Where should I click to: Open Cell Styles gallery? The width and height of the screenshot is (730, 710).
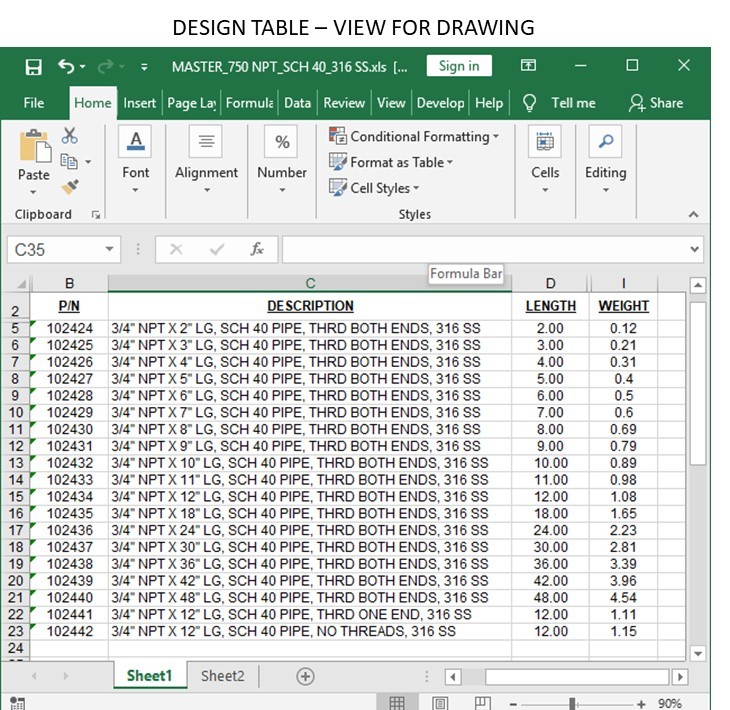coord(374,188)
